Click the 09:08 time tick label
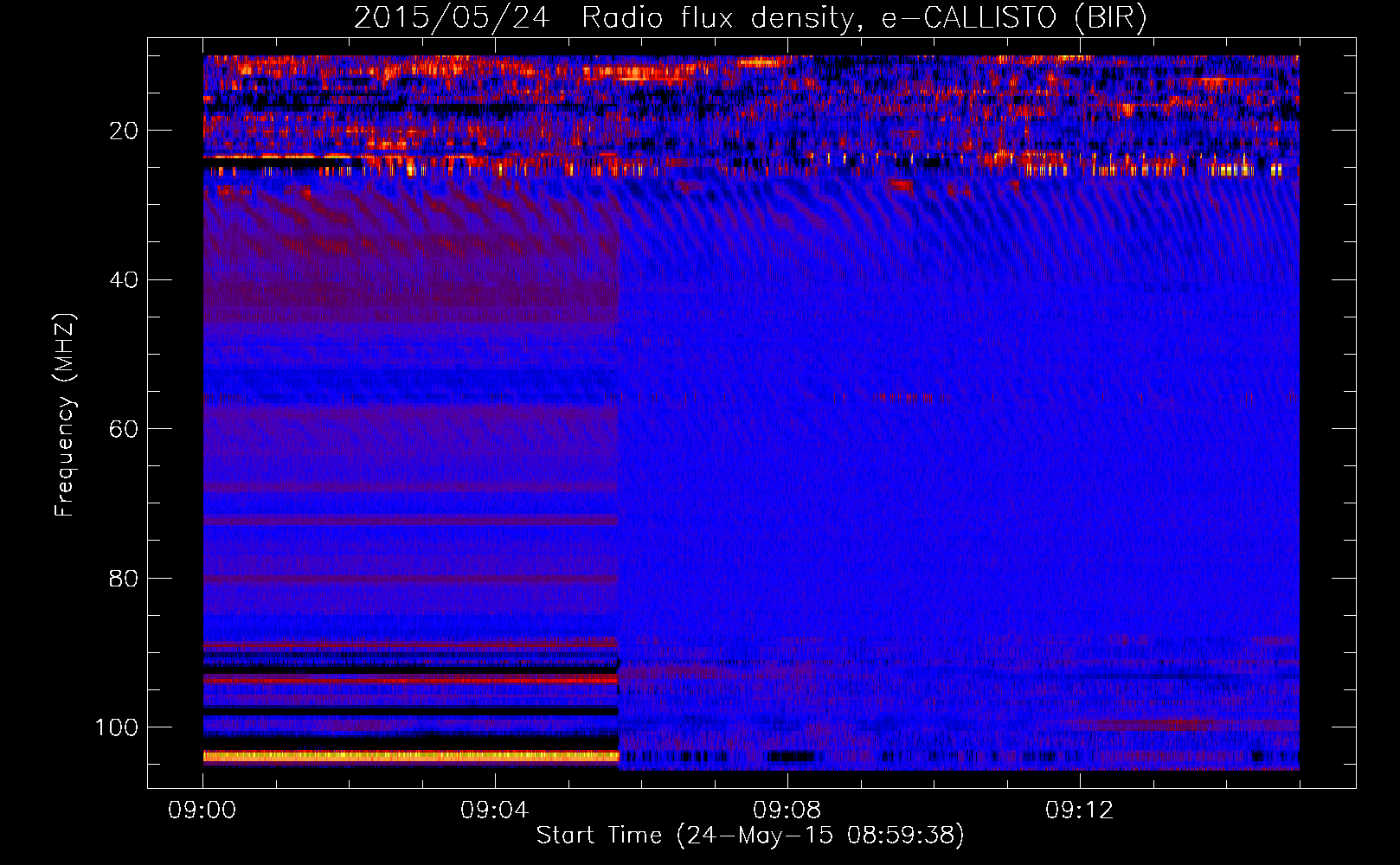 tap(787, 811)
